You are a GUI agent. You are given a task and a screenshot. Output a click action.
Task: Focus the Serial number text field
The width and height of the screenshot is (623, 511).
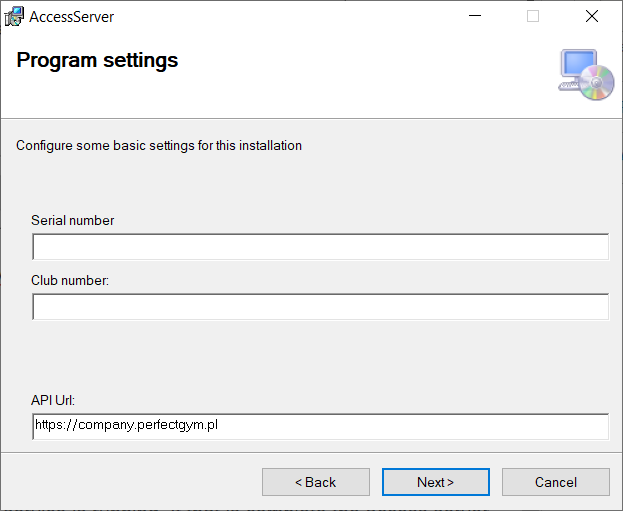coord(320,247)
